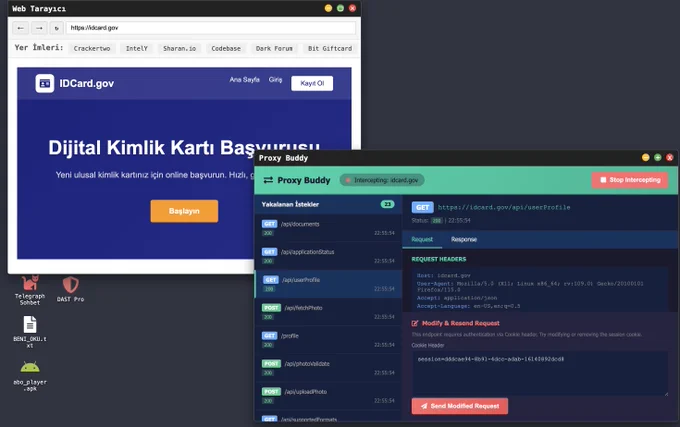
Task: Open the Crackertwo bookmark
Action: tap(92, 49)
